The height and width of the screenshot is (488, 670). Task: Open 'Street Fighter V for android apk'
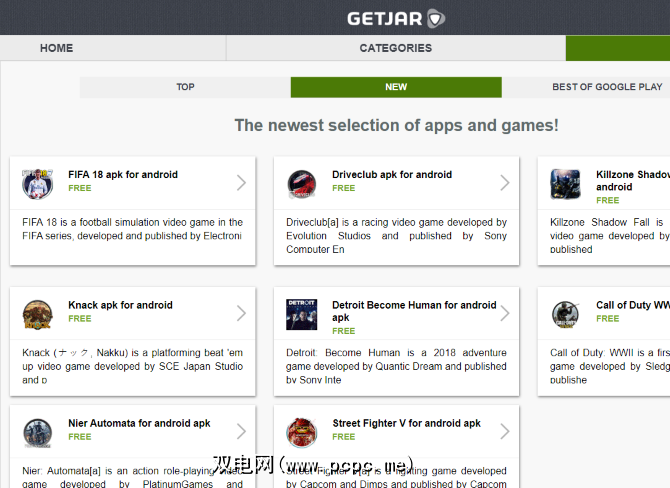click(x=406, y=423)
